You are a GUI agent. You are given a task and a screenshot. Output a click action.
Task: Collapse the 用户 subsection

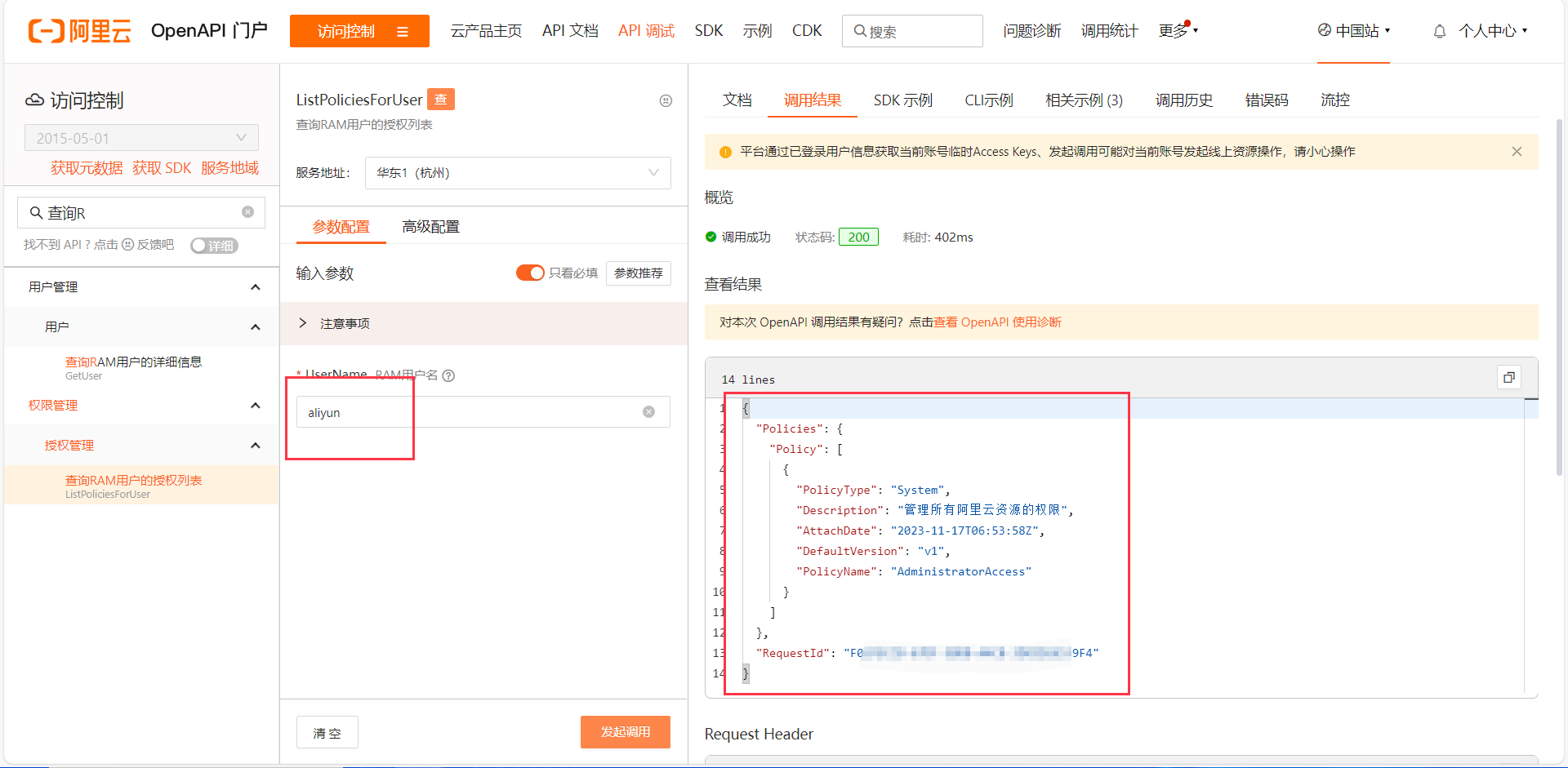pyautogui.click(x=256, y=327)
